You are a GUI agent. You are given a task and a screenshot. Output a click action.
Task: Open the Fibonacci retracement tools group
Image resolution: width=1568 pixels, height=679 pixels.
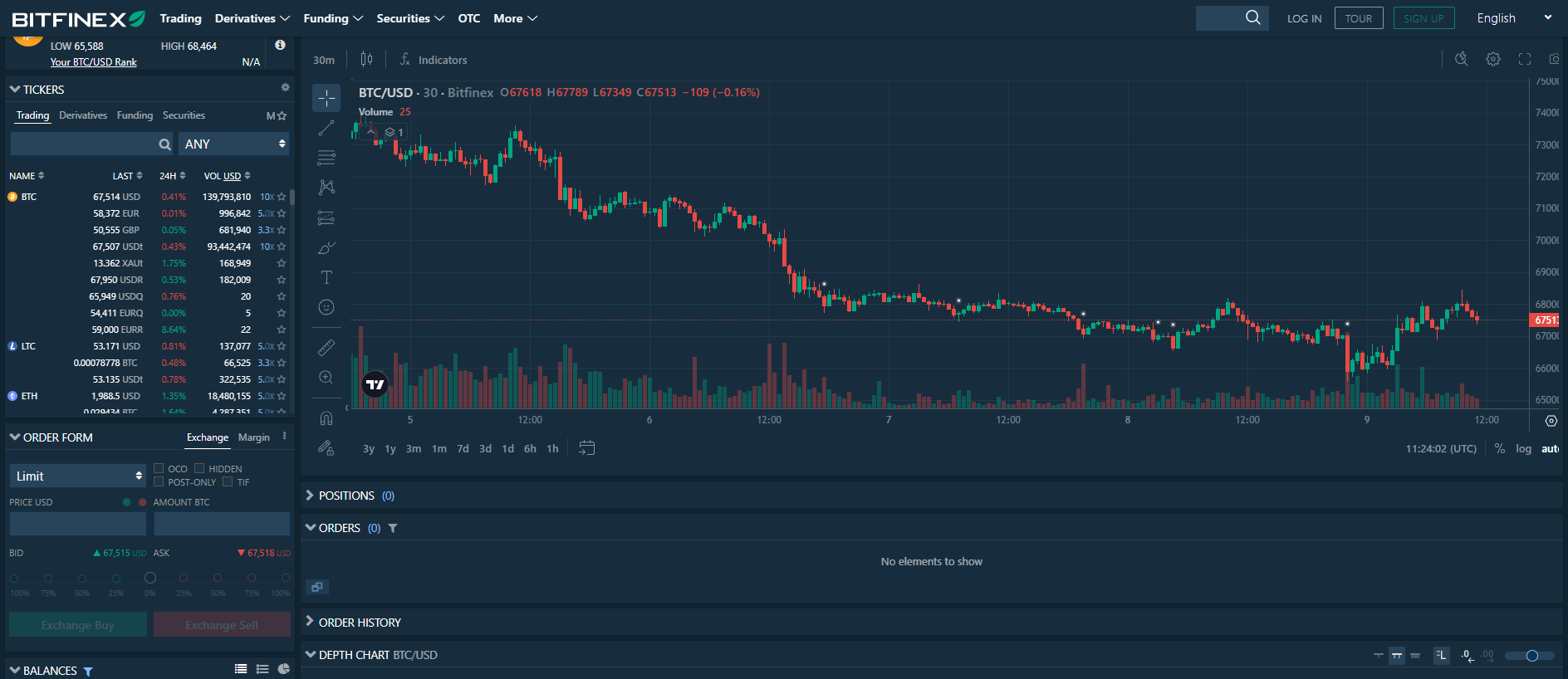point(326,158)
